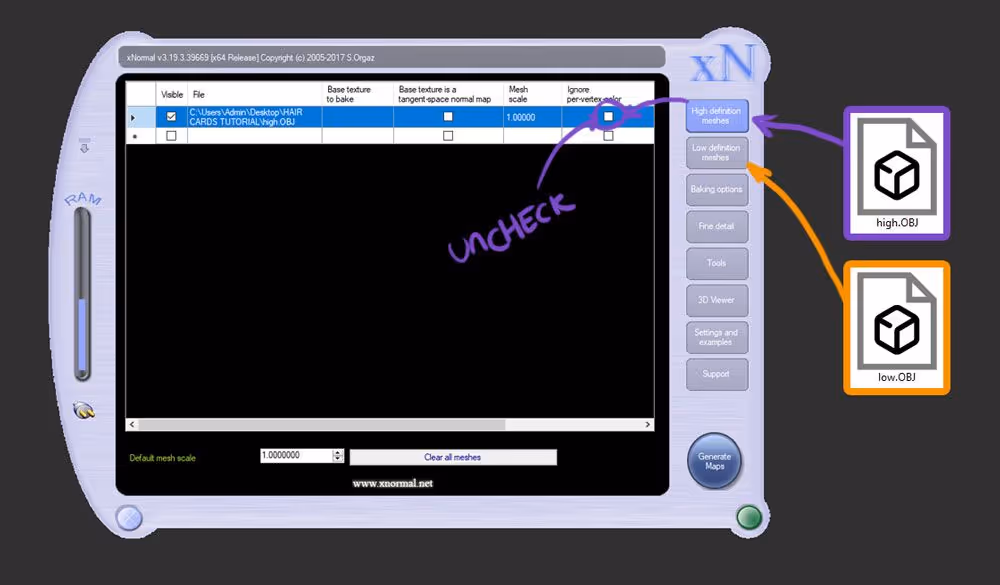Screen dimensions: 1000x585
Task: Click the Default mesh scale stepper arrows
Action: (x=338, y=455)
